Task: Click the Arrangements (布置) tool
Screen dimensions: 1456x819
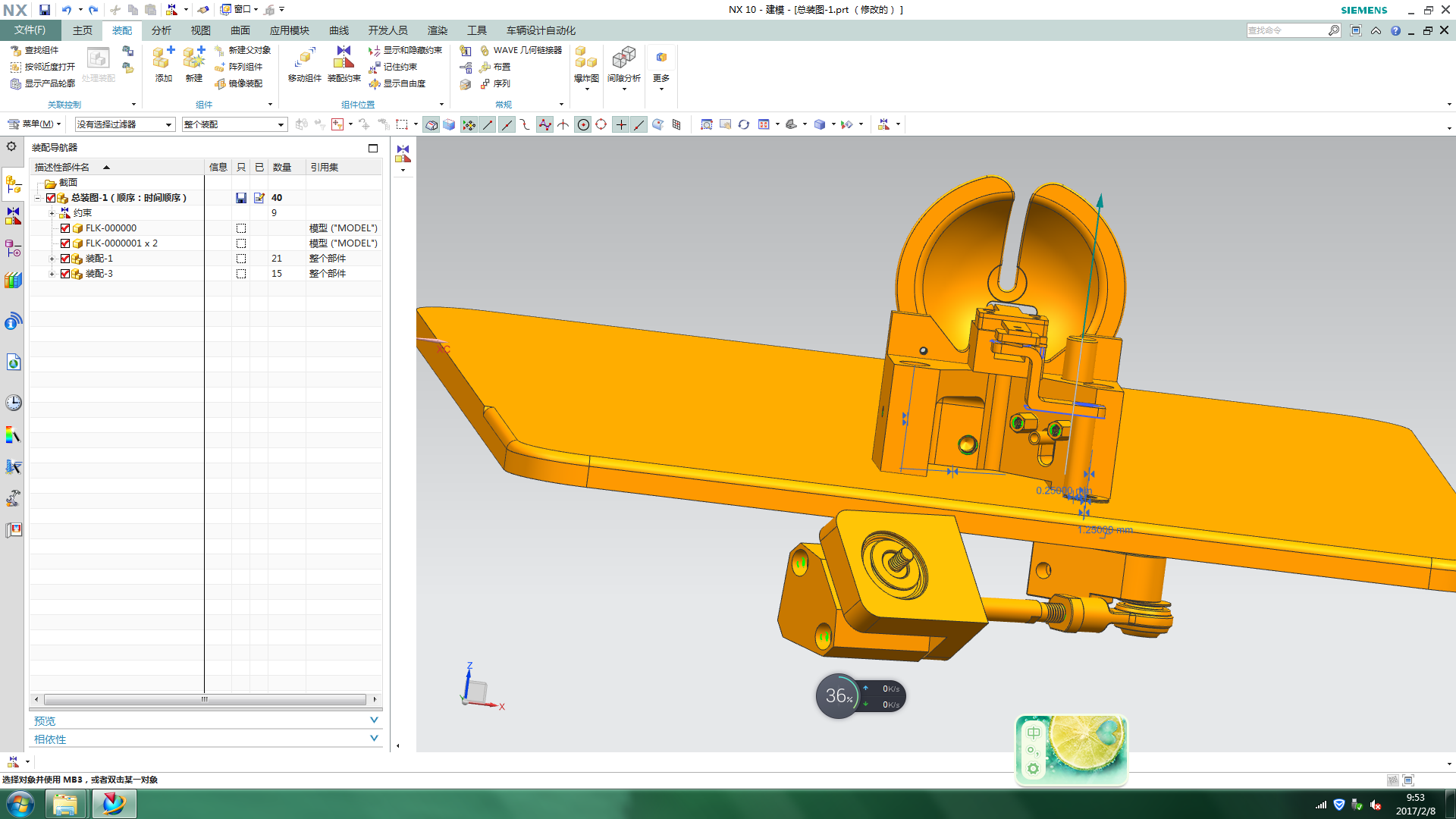Action: (x=494, y=67)
